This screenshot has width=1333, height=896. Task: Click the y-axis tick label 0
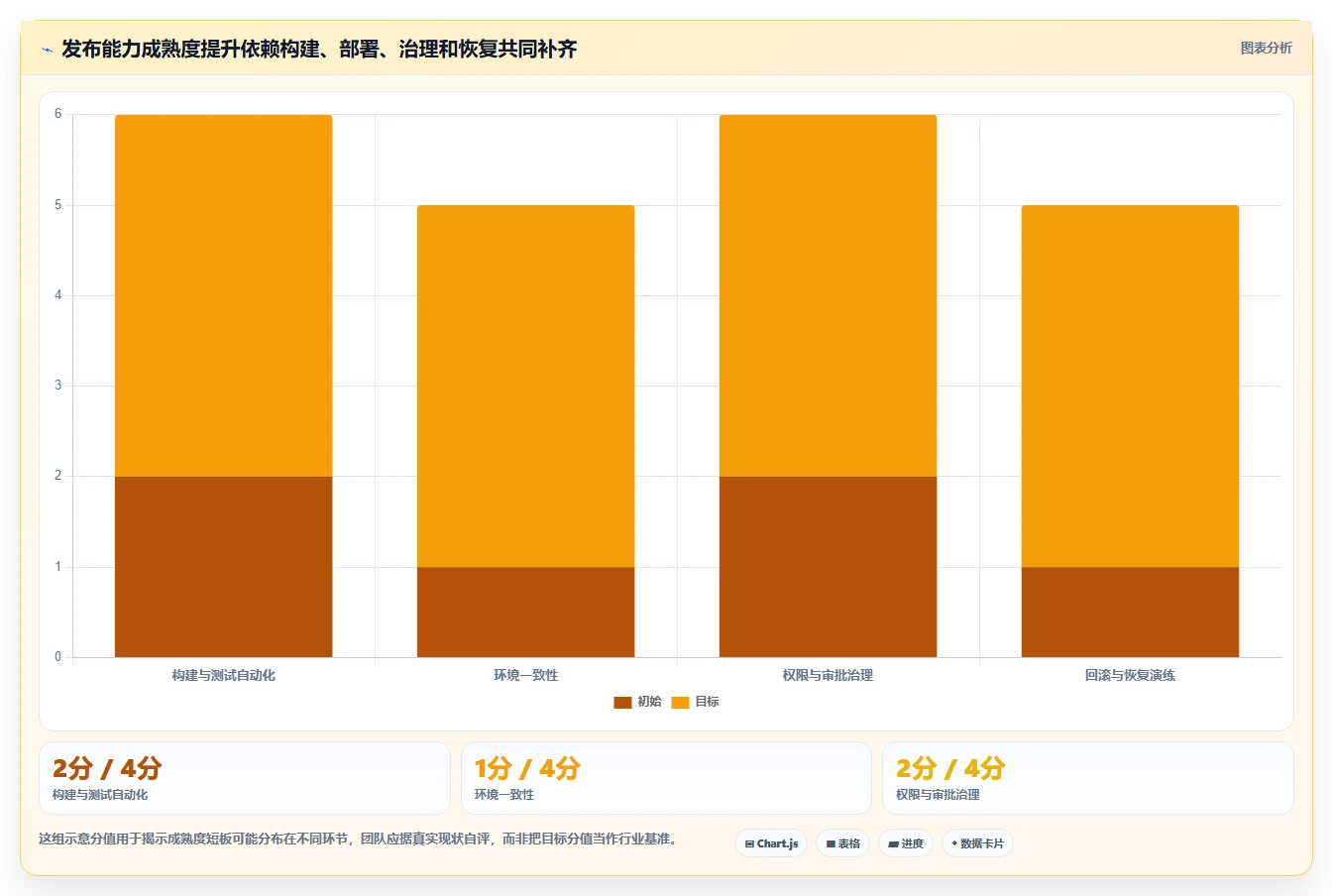pos(57,656)
